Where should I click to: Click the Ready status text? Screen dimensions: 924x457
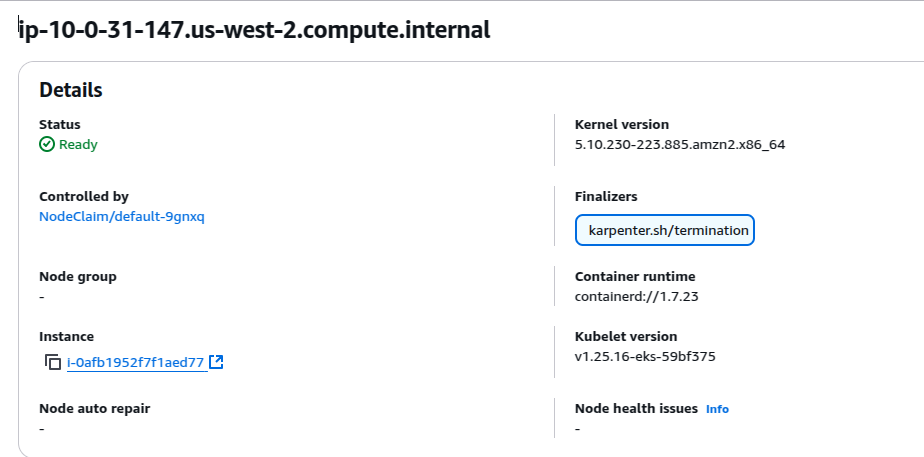(x=78, y=145)
